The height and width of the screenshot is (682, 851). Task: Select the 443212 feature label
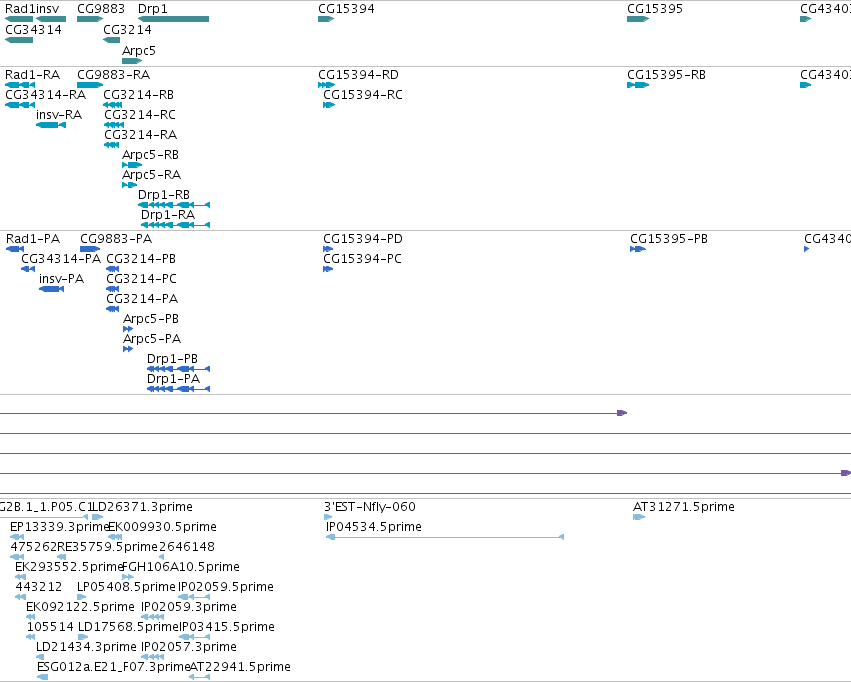click(39, 587)
